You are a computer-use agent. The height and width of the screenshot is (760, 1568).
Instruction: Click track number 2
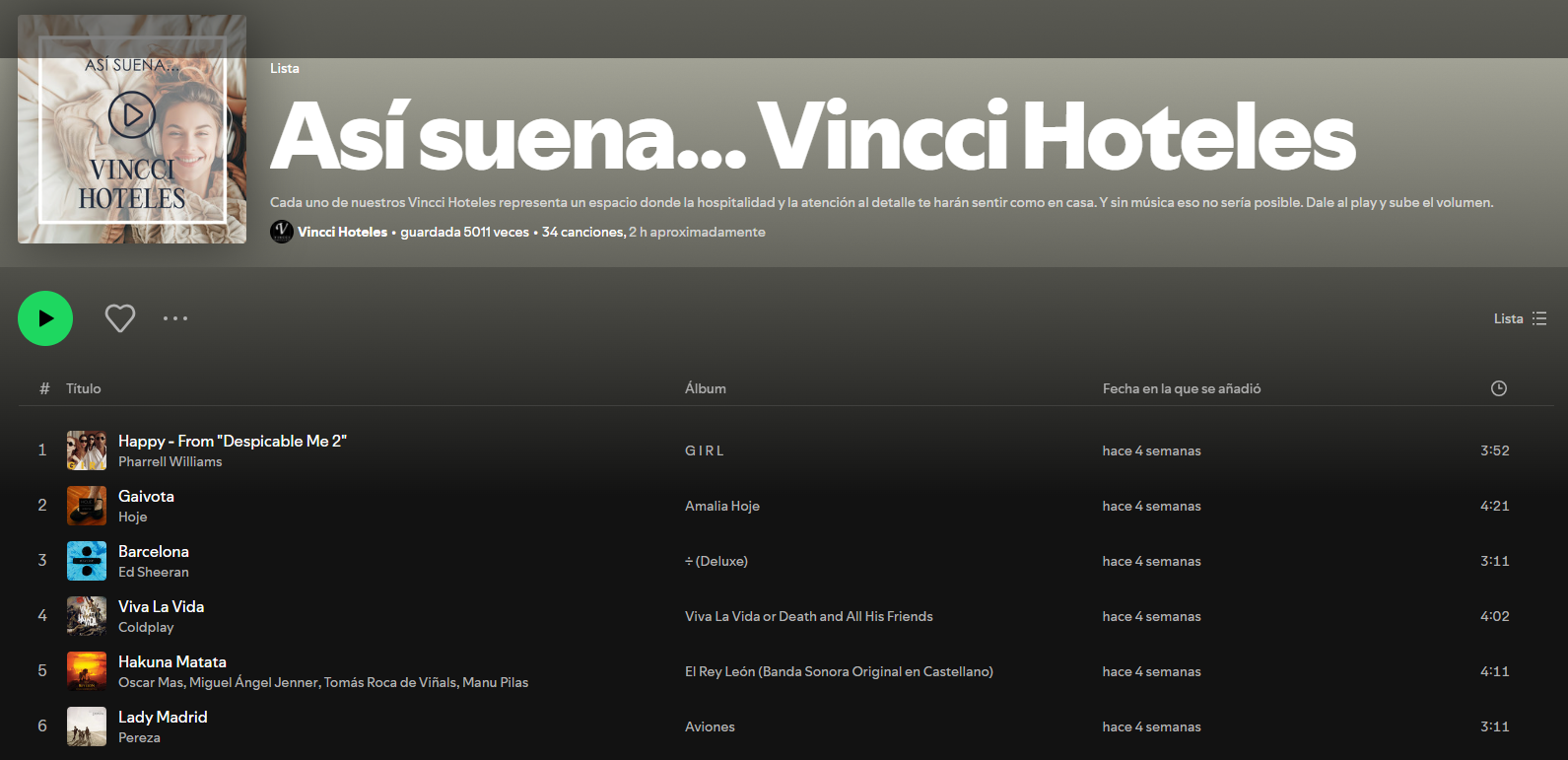coord(42,506)
